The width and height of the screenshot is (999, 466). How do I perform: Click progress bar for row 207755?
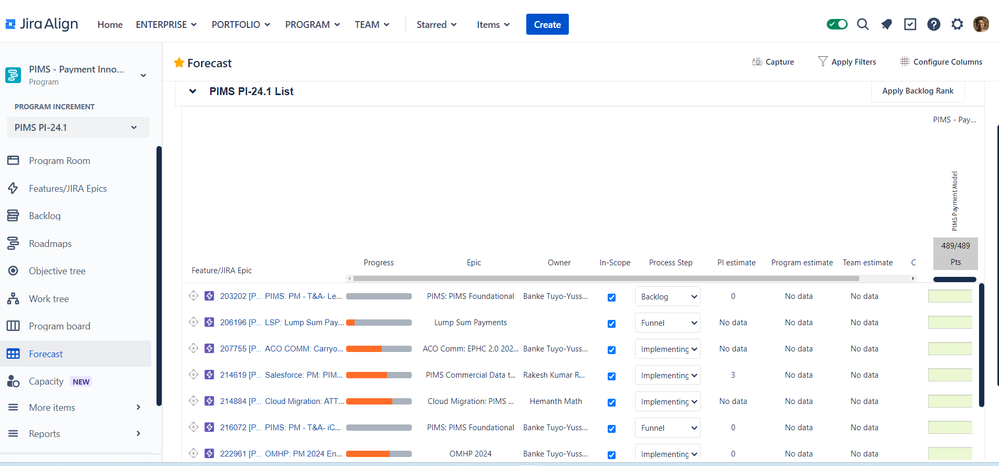coord(379,349)
